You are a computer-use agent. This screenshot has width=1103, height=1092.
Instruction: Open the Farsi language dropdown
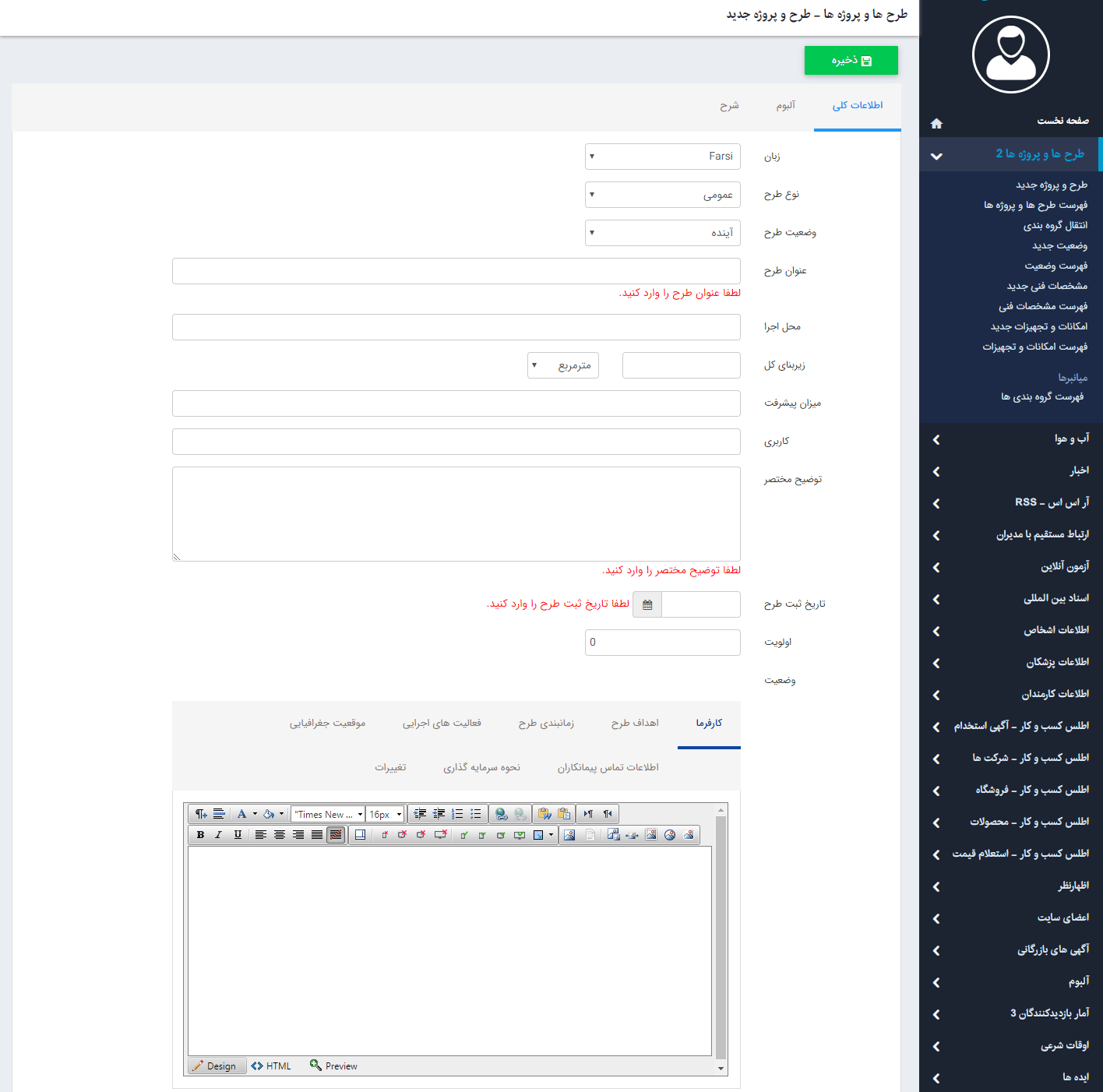tap(662, 157)
